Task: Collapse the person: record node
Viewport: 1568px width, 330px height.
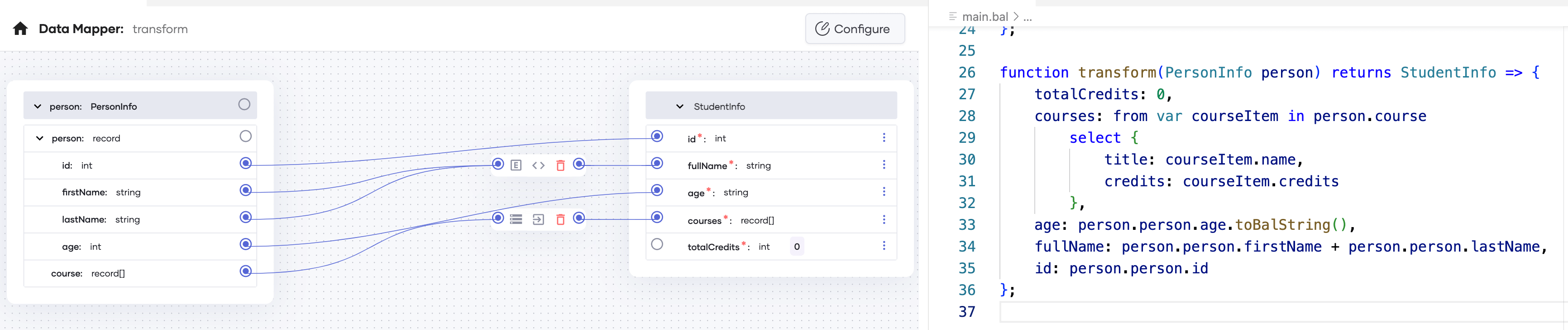Action: [x=39, y=138]
